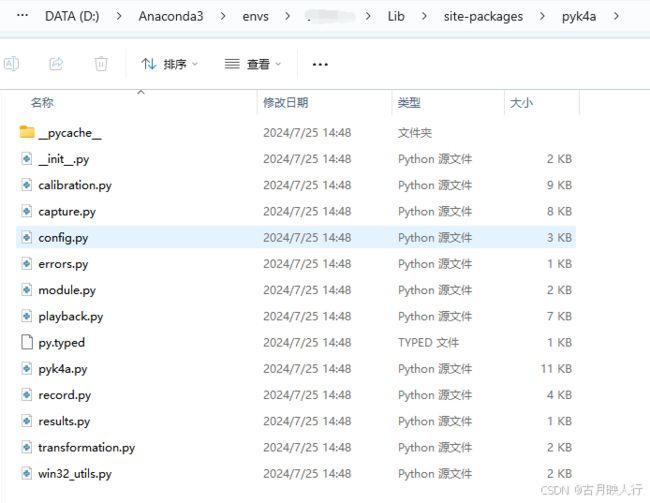Click the record.py file name
Screen dimensions: 650x503
pos(64,395)
